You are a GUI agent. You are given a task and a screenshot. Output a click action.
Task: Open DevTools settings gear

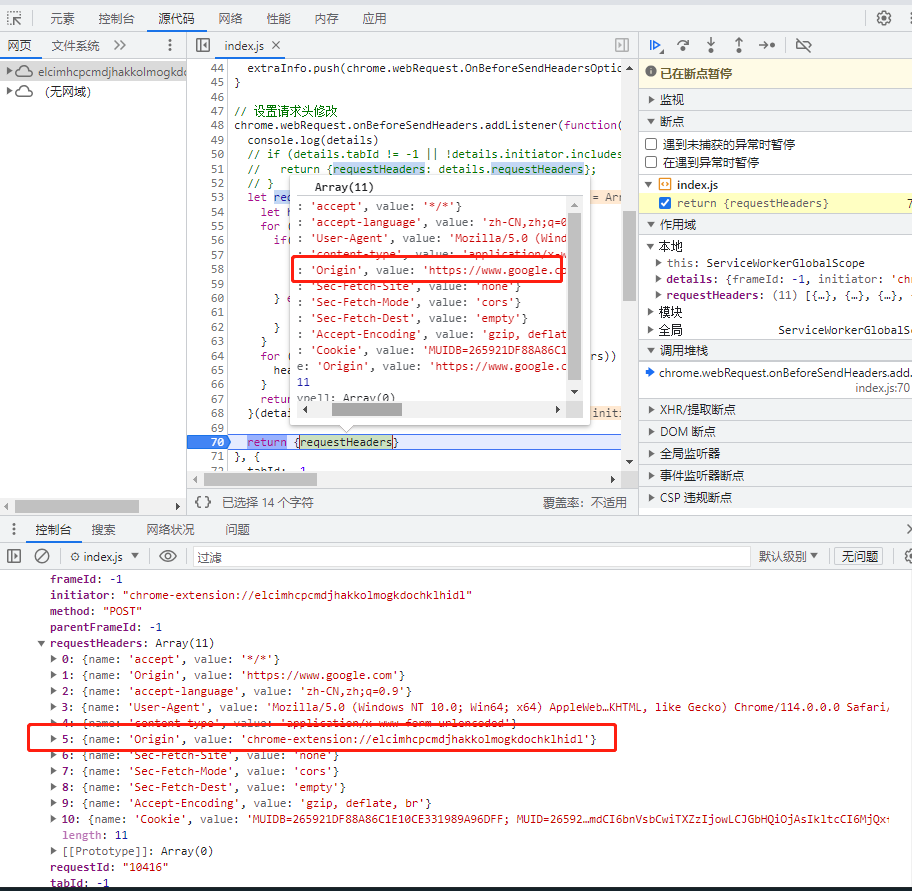pos(882,17)
